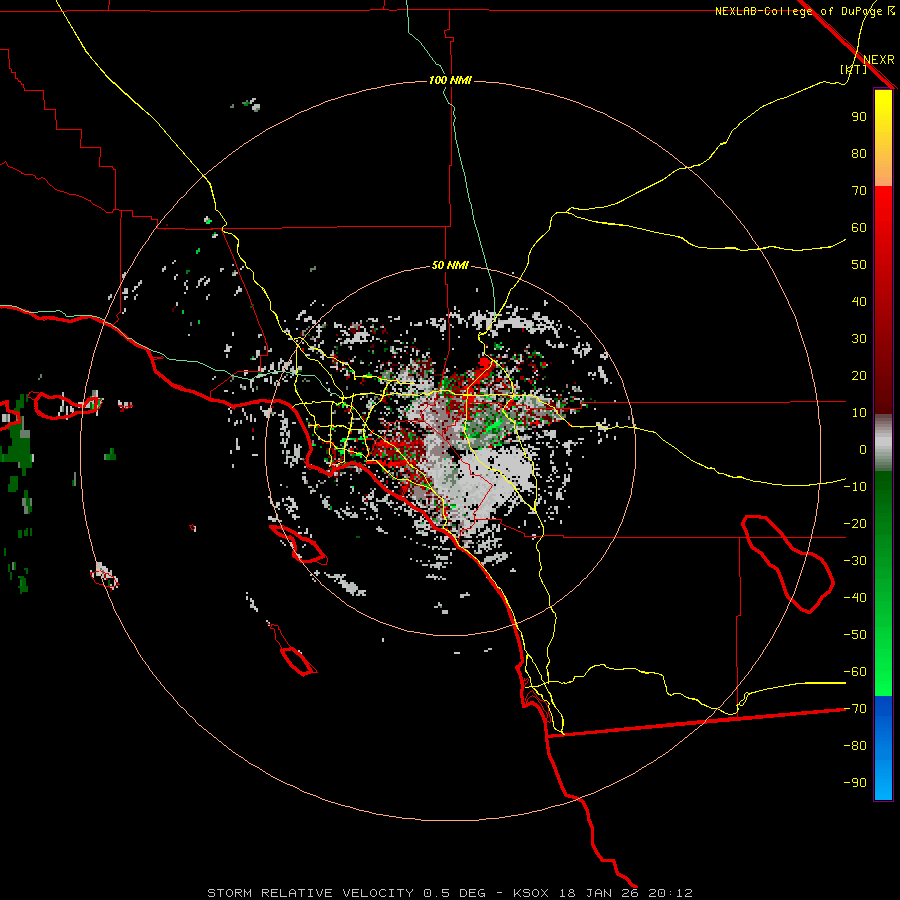Image resolution: width=900 pixels, height=900 pixels.
Task: Click the 70 value on velocity scale
Action: pyautogui.click(x=859, y=191)
